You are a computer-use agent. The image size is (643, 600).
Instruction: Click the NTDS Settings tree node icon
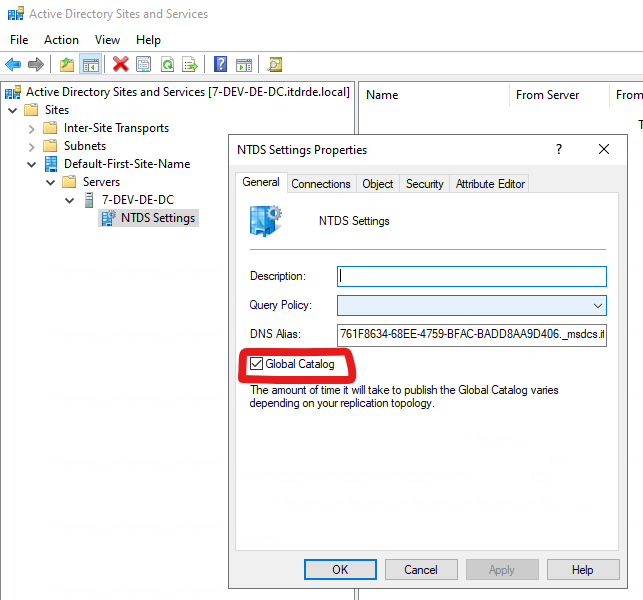pyautogui.click(x=108, y=218)
